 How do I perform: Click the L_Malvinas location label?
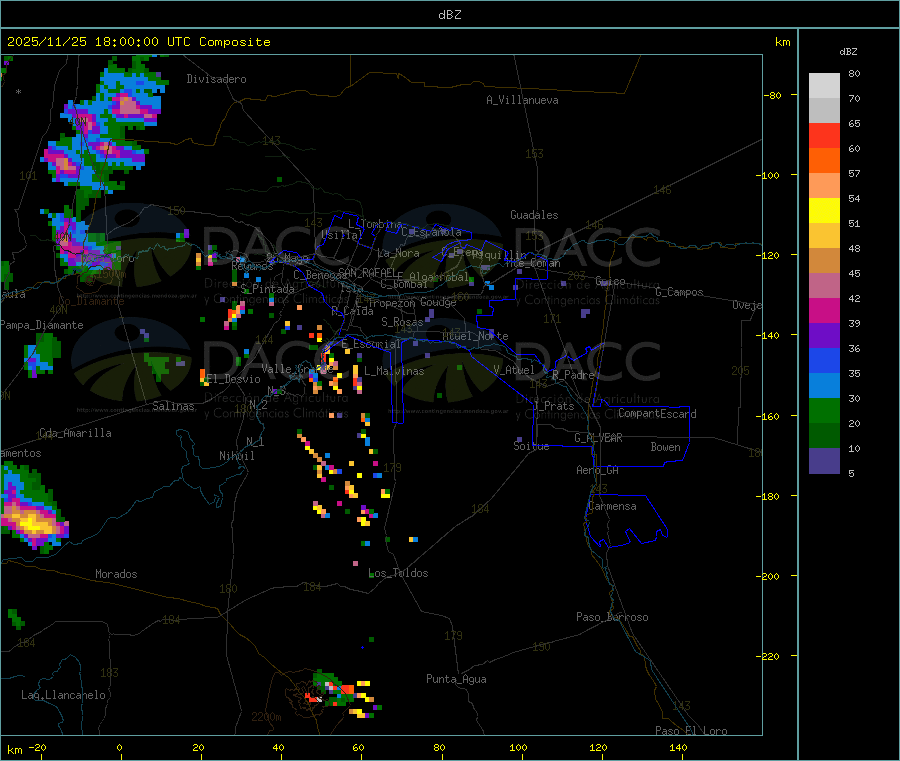(x=394, y=371)
